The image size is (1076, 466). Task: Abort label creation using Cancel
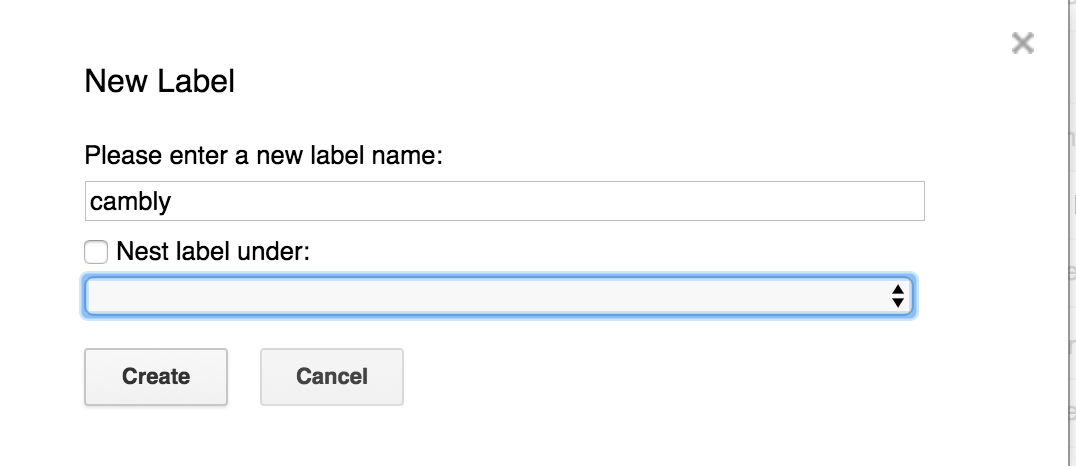point(331,377)
